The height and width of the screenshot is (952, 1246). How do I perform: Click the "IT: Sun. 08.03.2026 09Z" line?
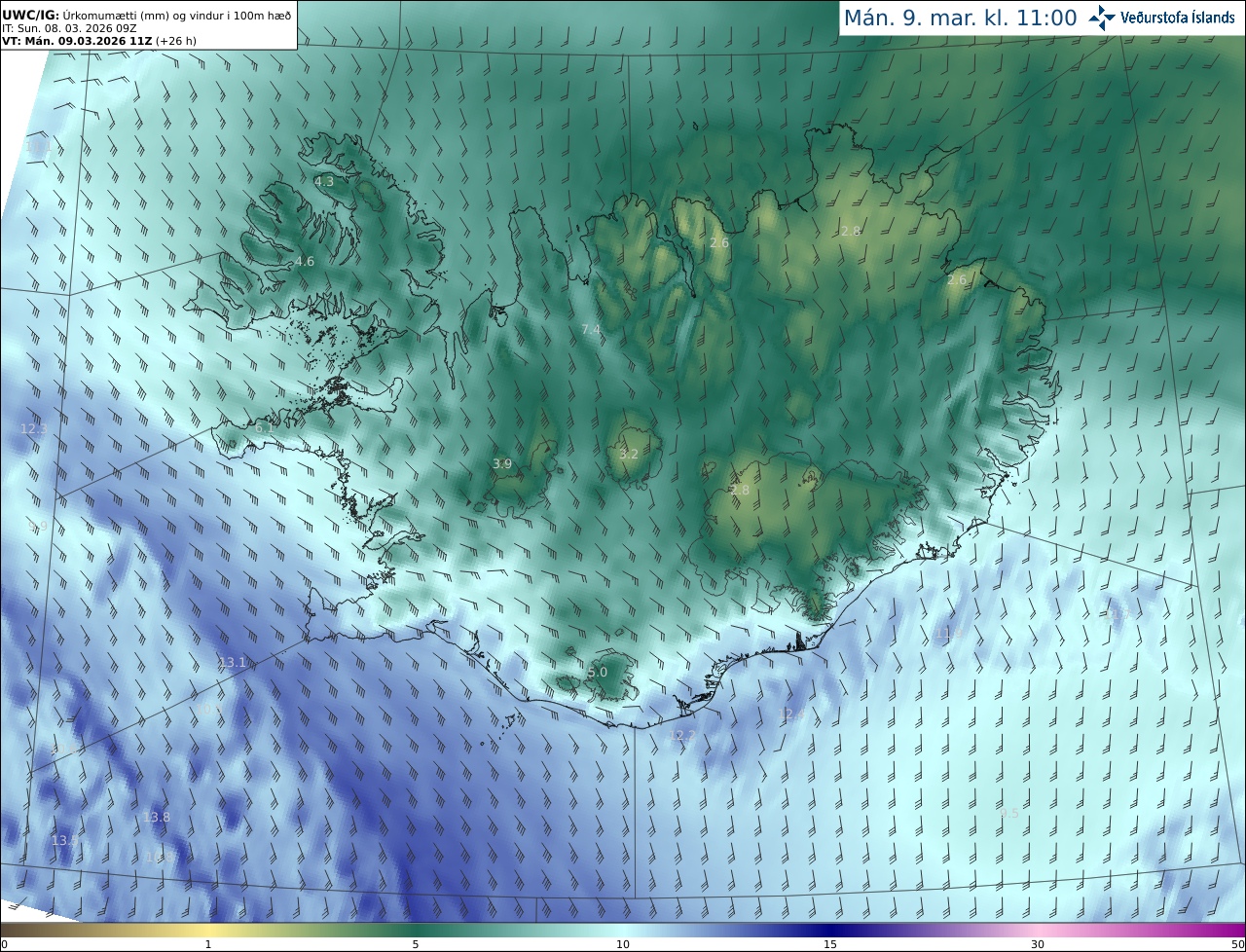69,27
